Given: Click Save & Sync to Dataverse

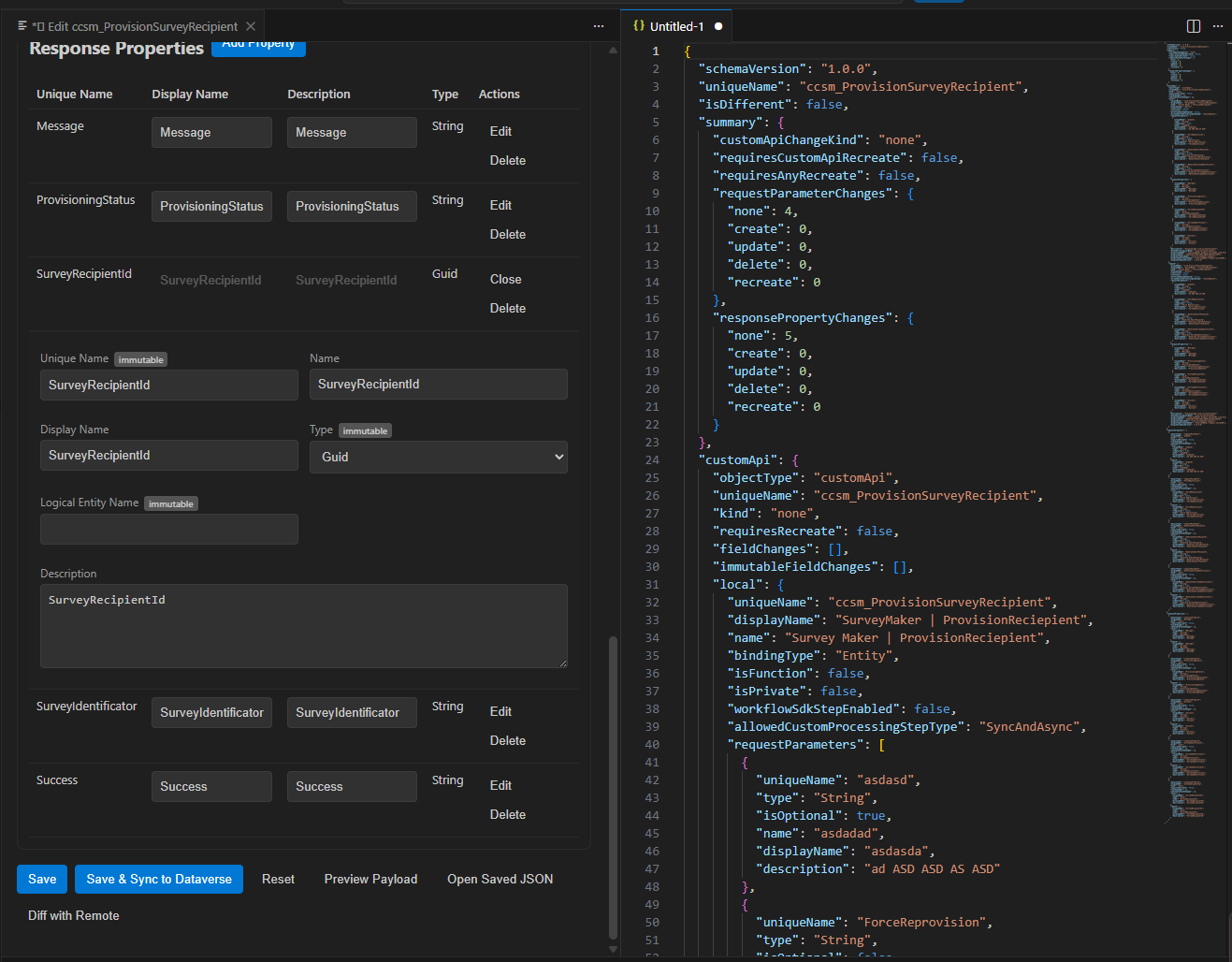Looking at the screenshot, I should pos(159,879).
